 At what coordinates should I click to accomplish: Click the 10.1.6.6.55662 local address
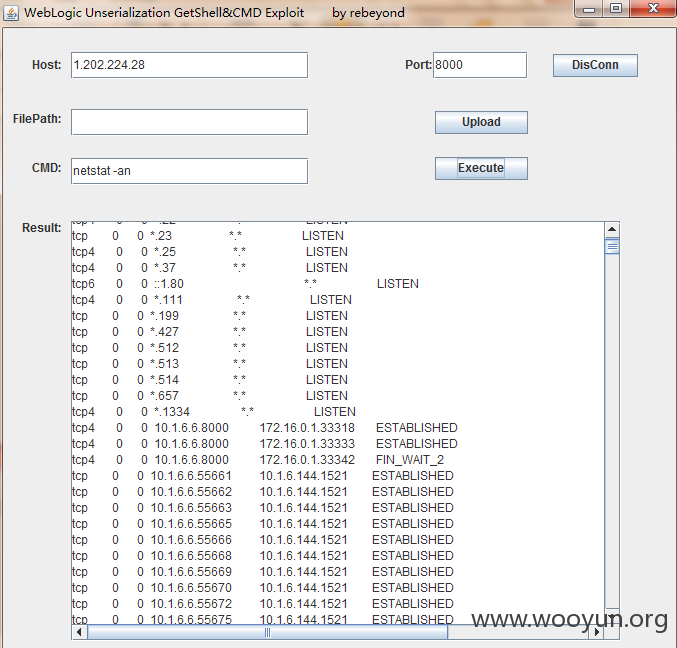point(191,492)
